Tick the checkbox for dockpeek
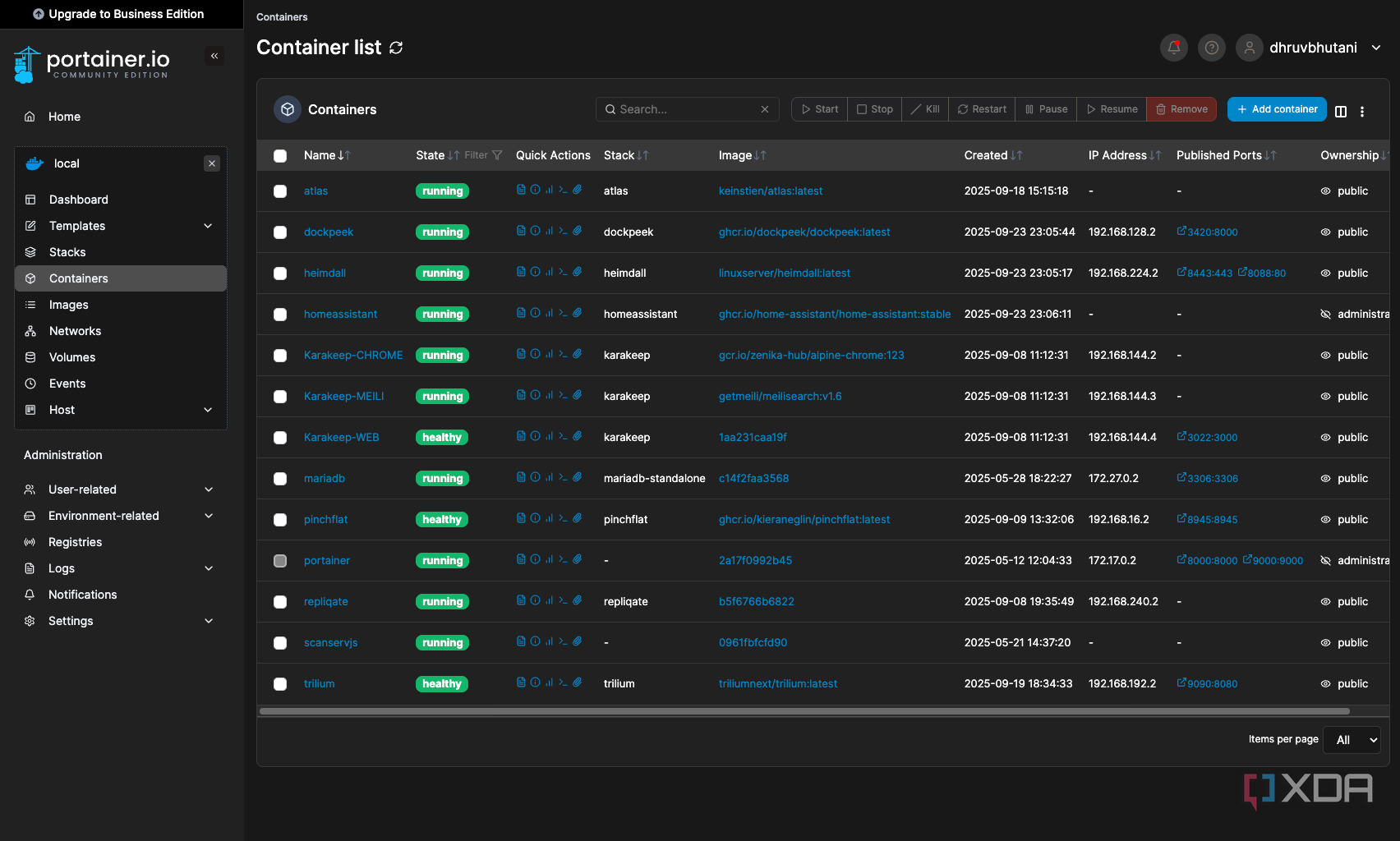The width and height of the screenshot is (1400, 841). point(280,232)
